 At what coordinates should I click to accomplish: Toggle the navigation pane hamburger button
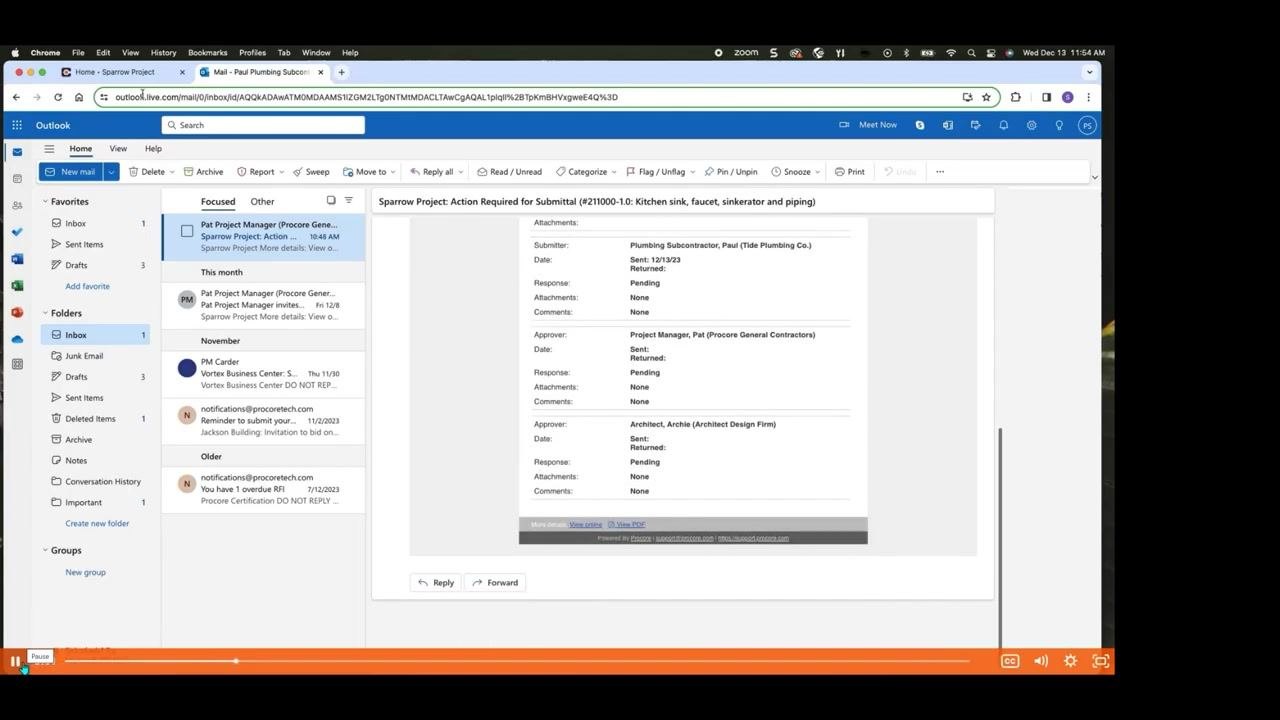[49, 149]
